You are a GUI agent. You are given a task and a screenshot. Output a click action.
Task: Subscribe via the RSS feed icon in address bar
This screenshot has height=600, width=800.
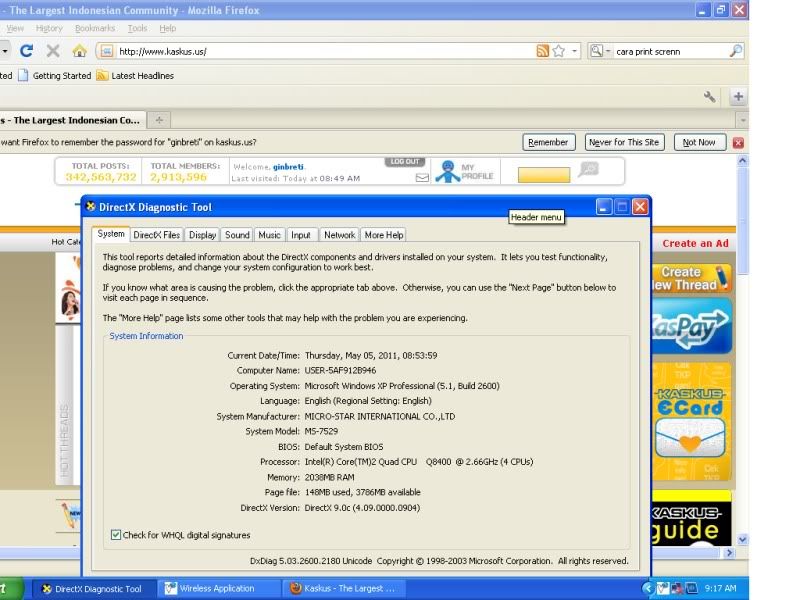[x=542, y=51]
